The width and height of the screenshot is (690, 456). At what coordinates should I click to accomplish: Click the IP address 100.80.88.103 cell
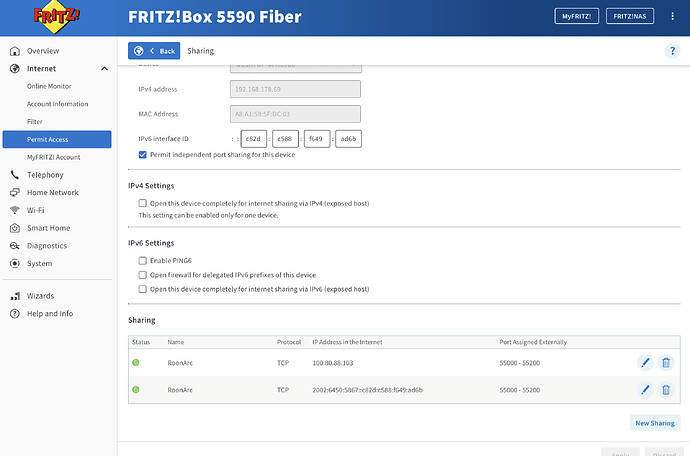click(333, 363)
